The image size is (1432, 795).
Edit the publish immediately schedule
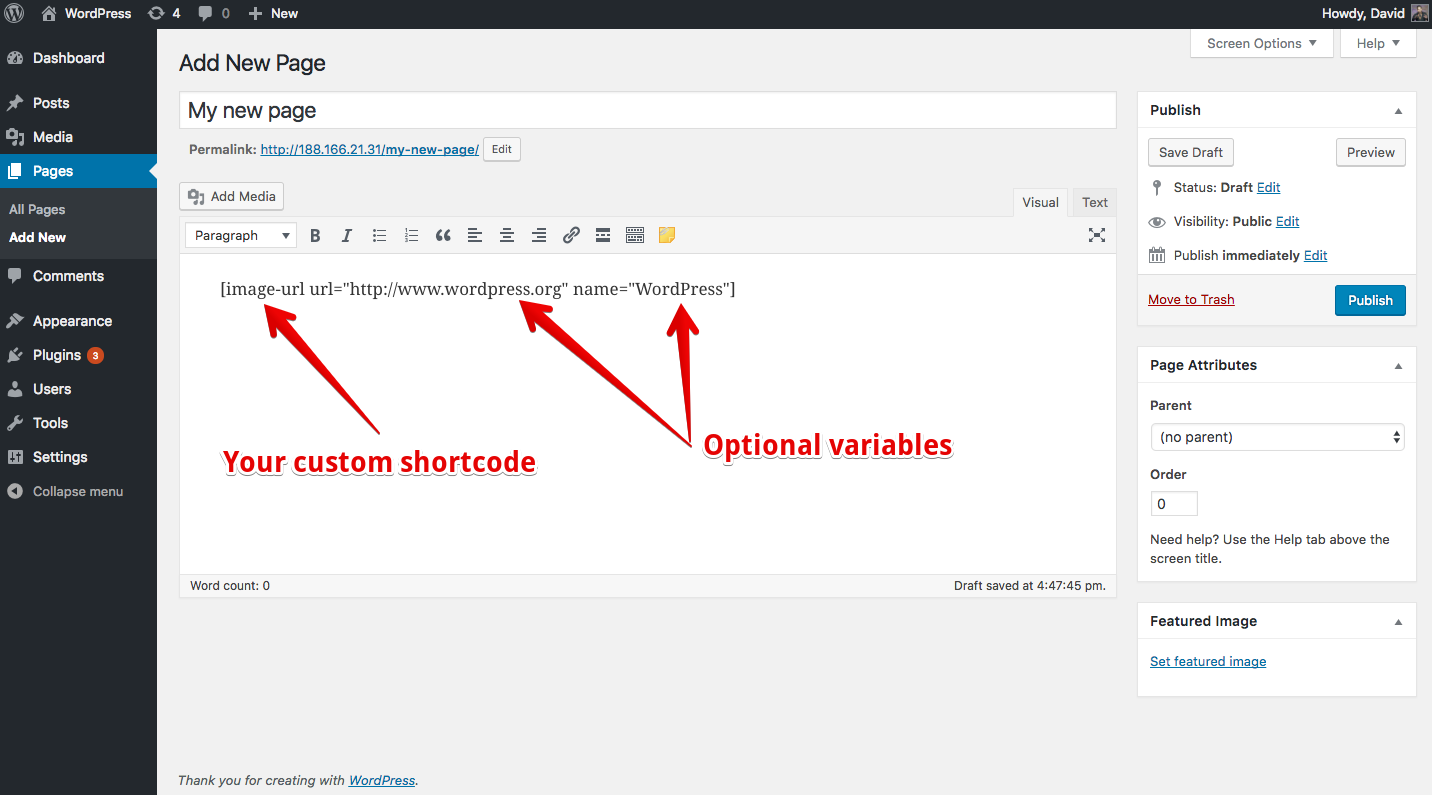point(1315,255)
